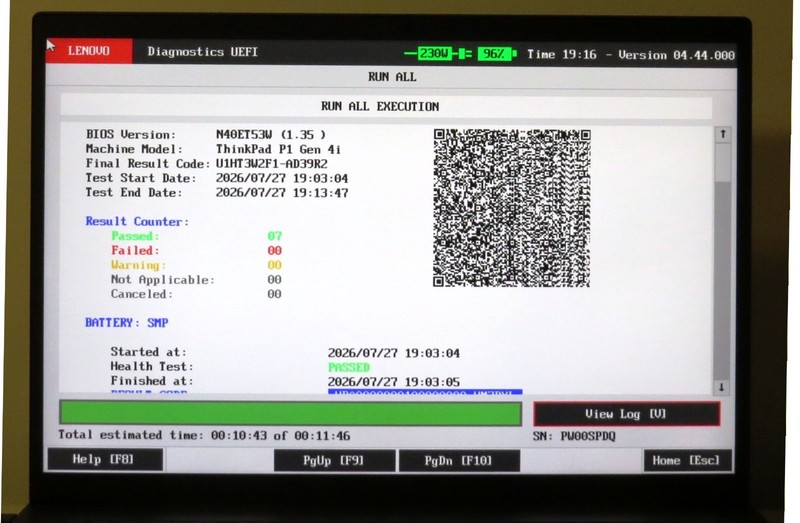800x523 pixels.
Task: Go down a page with PgDn [F10]
Action: tap(459, 461)
